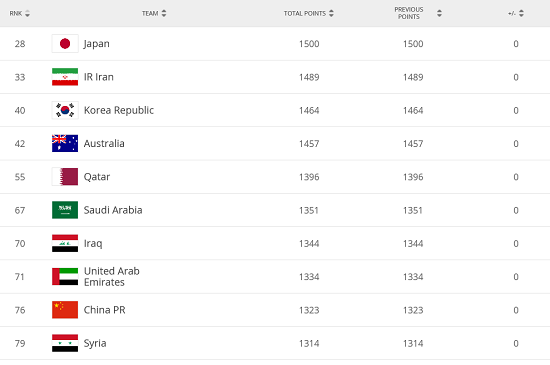Viewport: 550px width, 365px height.
Task: Click the Japan flag icon
Action: (x=65, y=43)
